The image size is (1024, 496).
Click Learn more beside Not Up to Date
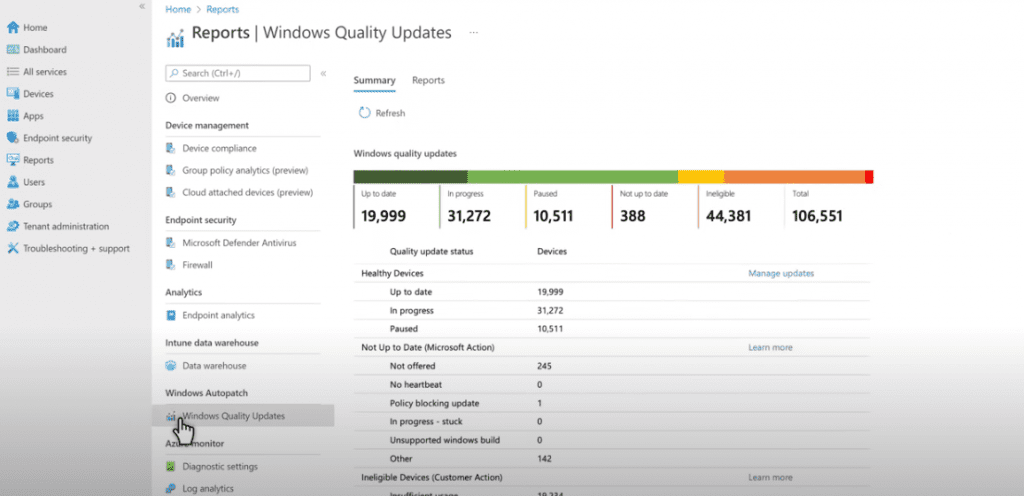tap(771, 347)
